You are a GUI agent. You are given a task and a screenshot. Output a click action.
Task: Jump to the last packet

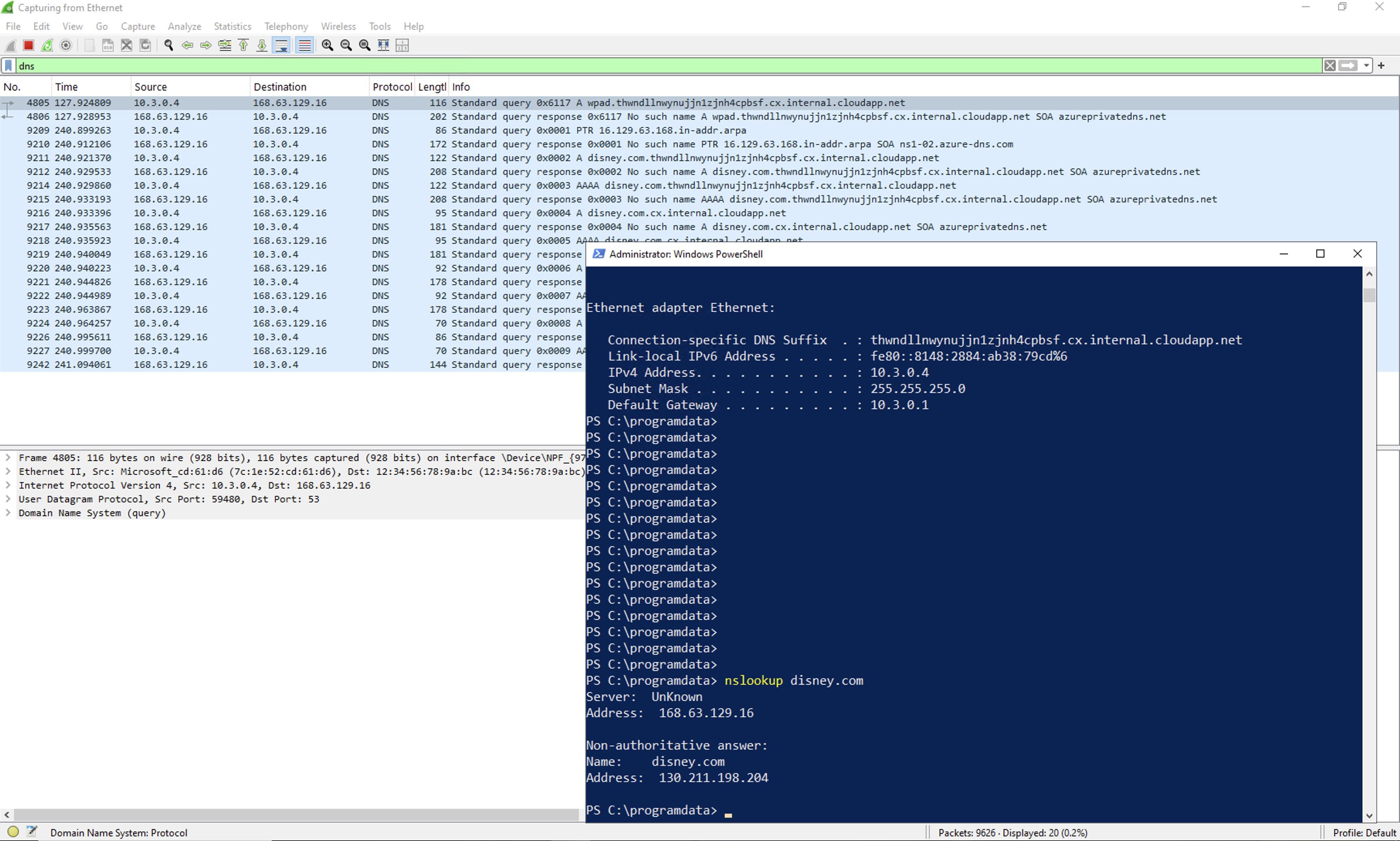click(x=262, y=45)
